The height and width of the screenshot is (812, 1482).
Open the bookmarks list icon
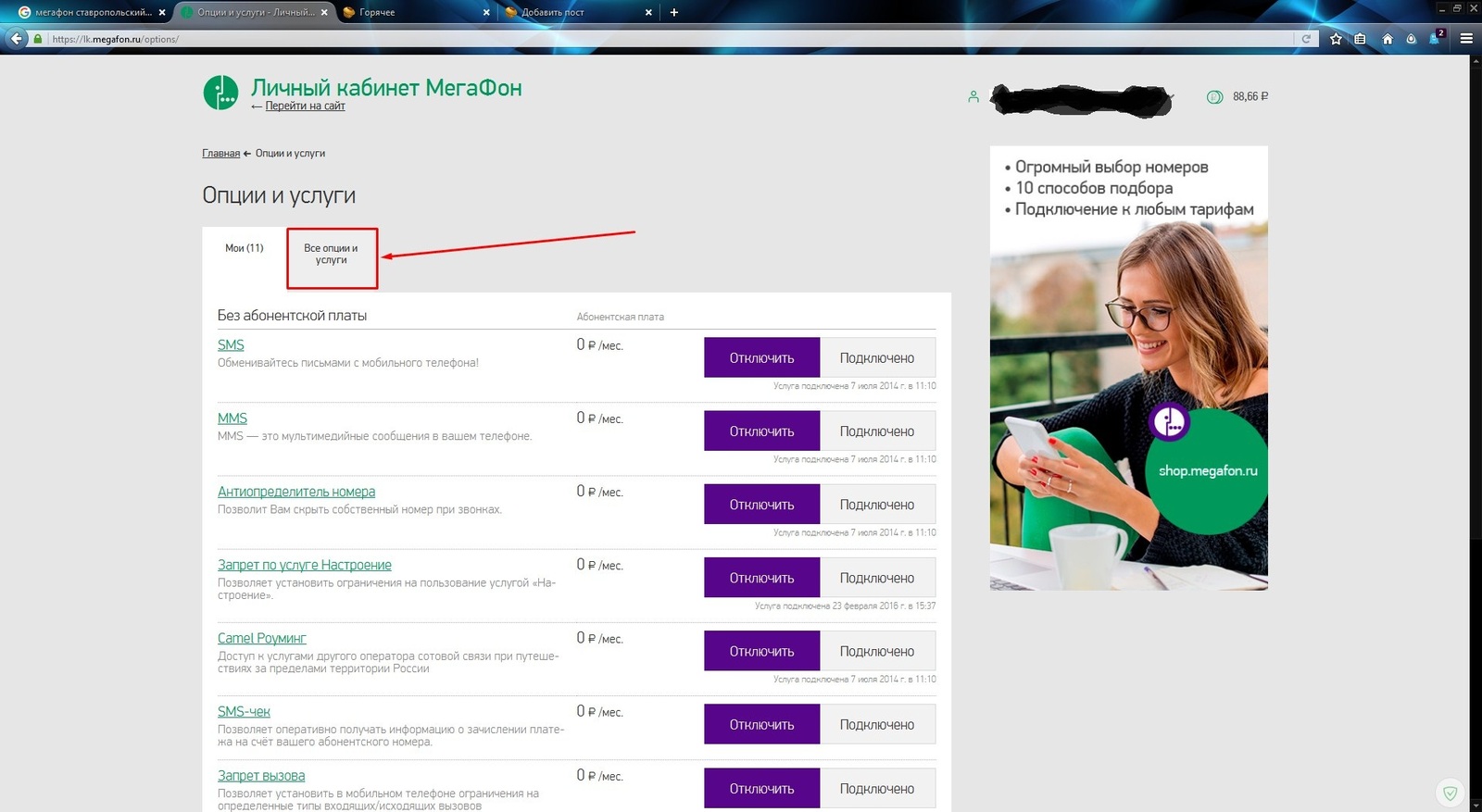(1360, 39)
